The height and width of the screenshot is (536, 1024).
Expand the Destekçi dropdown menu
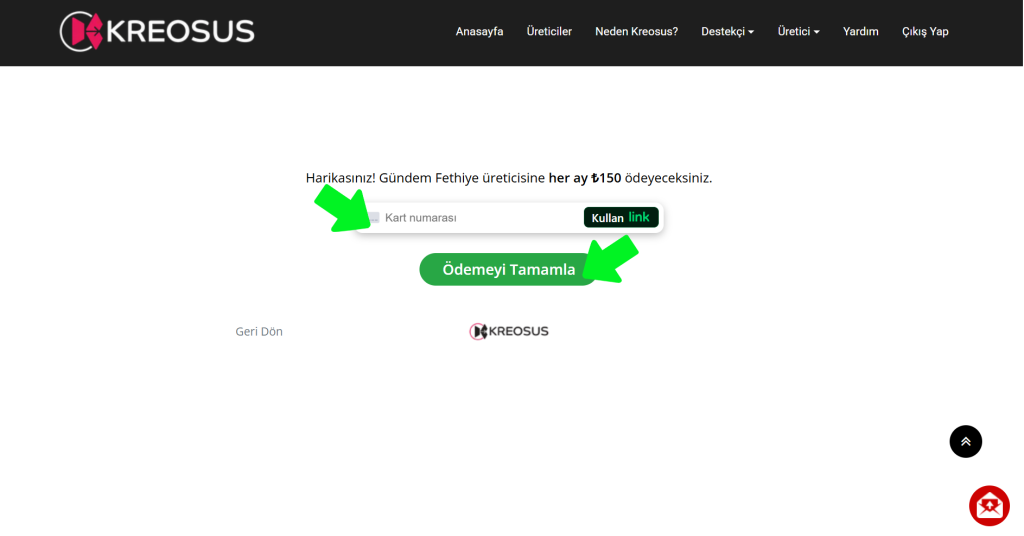[x=727, y=32]
